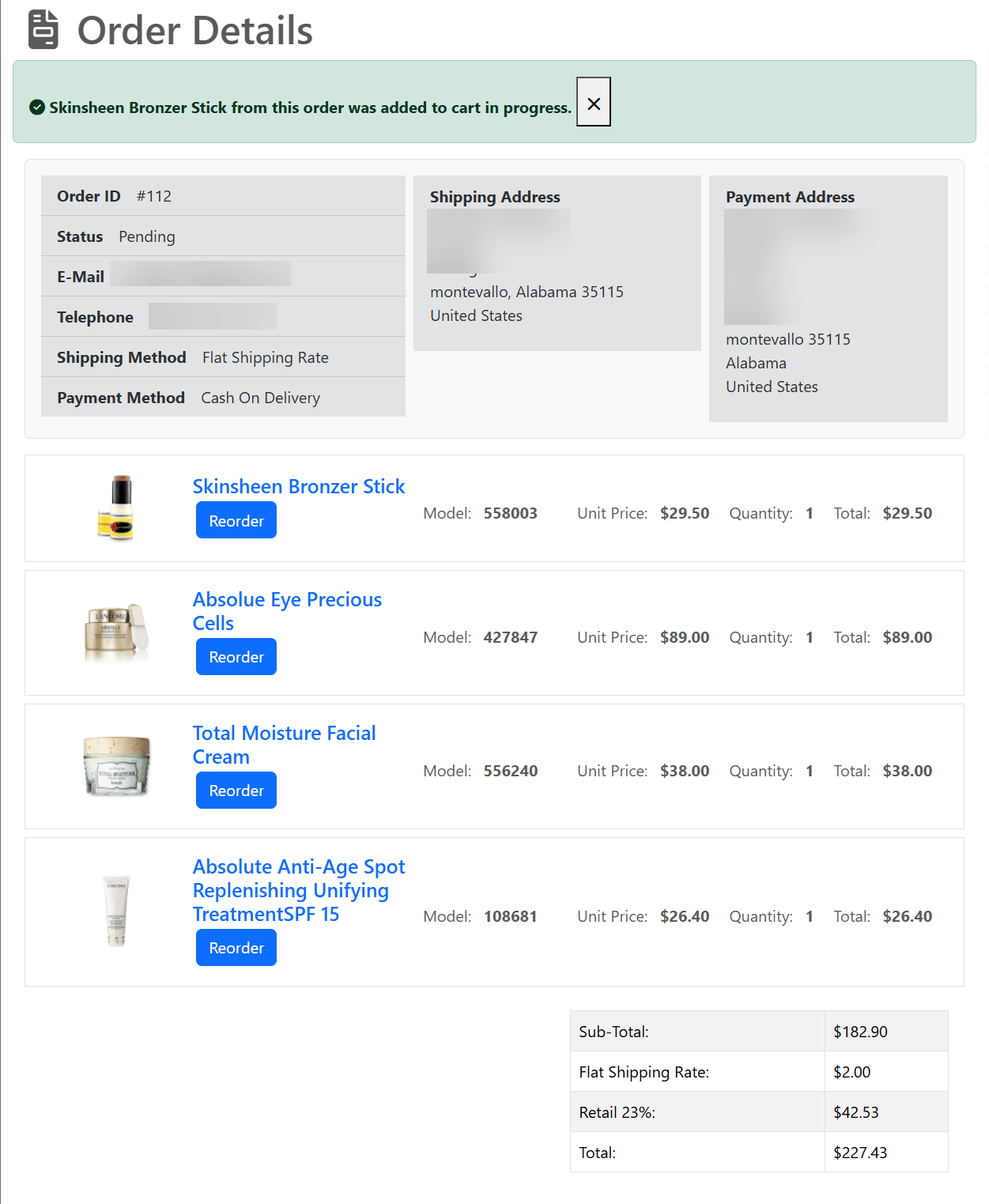Click the Pending status text
Image resolution: width=989 pixels, height=1204 pixels.
[147, 236]
